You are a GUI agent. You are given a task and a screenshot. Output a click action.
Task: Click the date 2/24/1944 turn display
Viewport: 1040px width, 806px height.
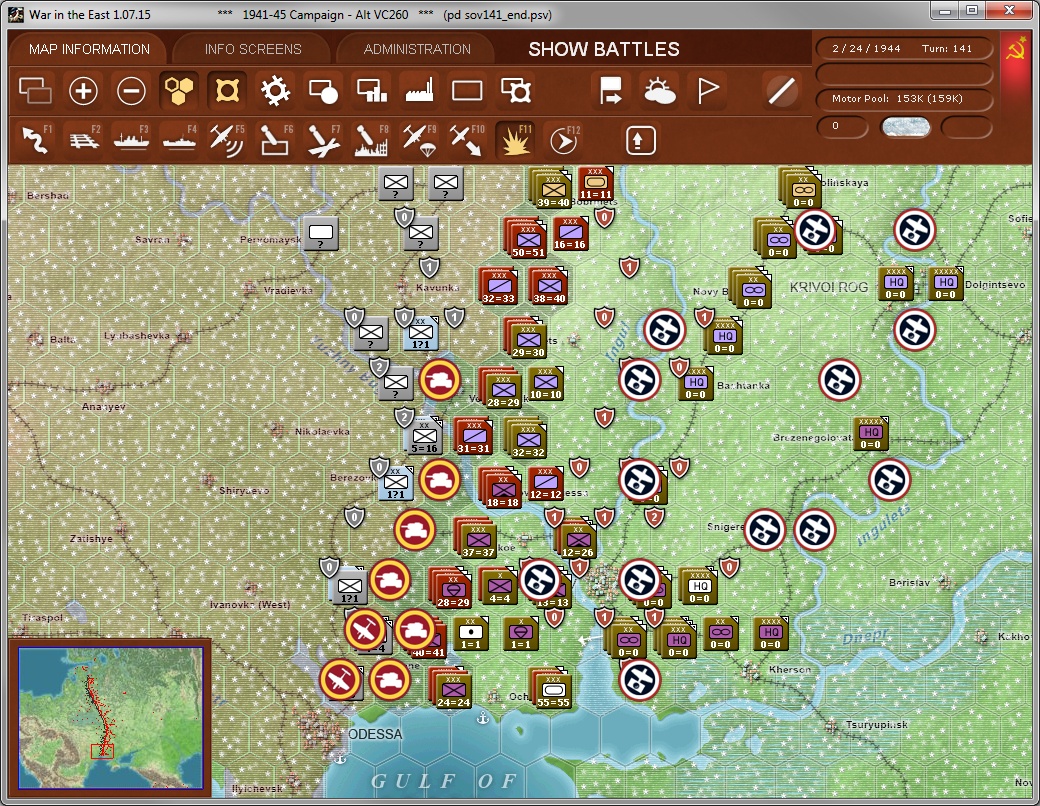coord(903,48)
